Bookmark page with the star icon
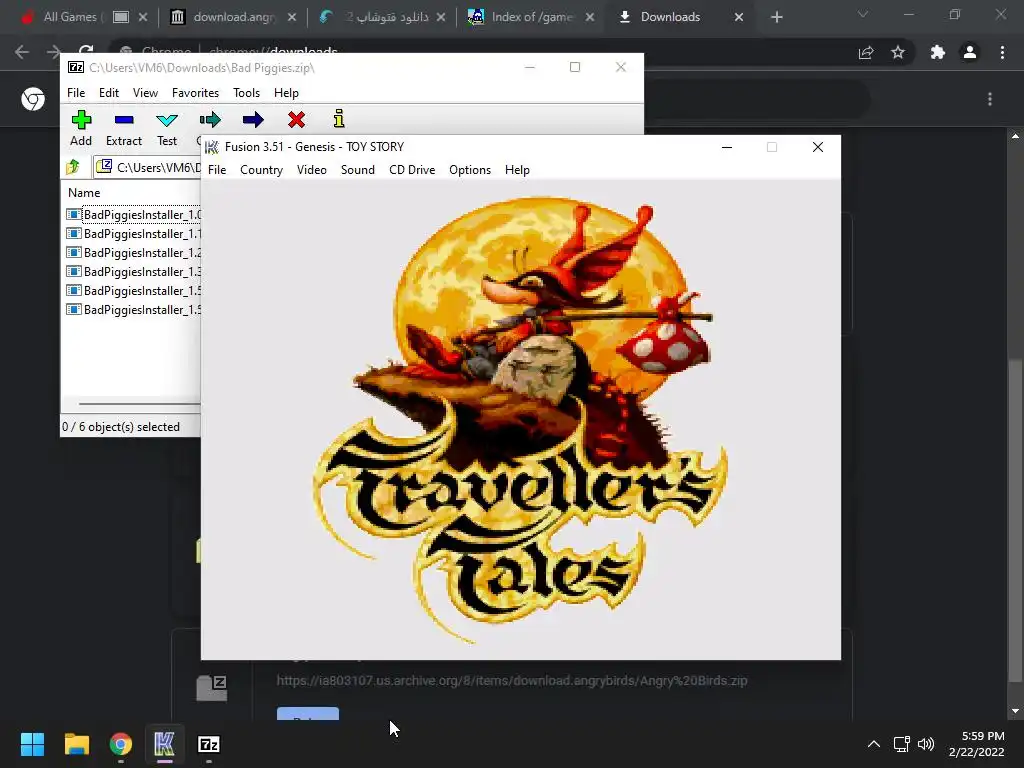Screen dimensions: 1024x768 (898, 52)
